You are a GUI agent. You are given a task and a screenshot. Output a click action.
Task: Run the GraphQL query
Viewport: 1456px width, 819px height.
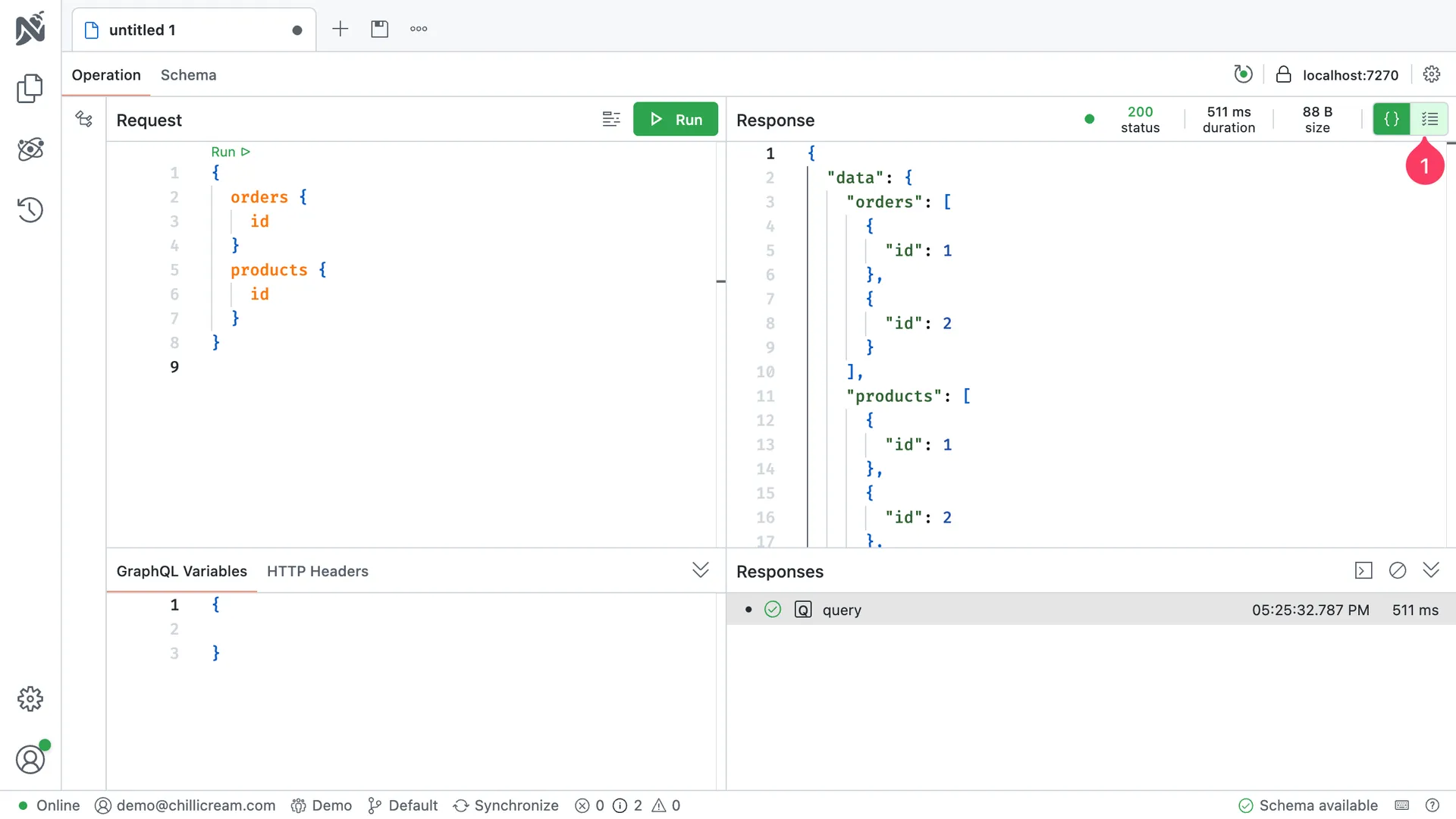coord(676,119)
